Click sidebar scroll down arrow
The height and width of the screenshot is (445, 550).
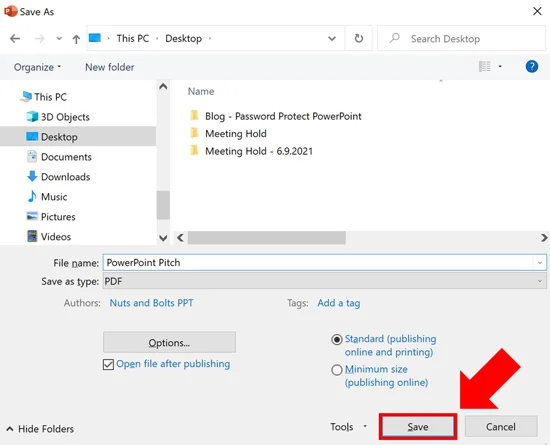coord(163,238)
